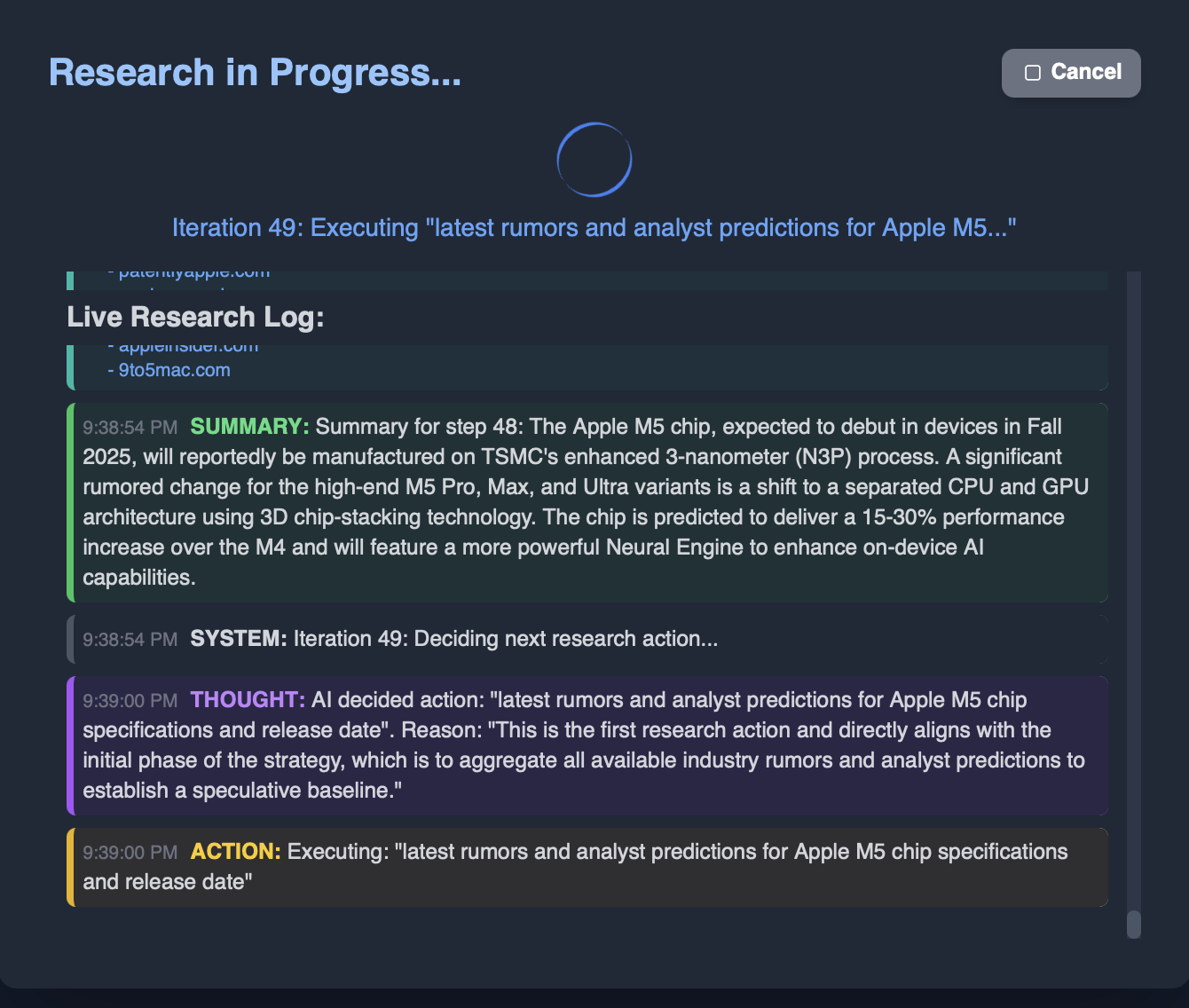Viewport: 1189px width, 1008px height.
Task: Click the 9:38:54 PM SYSTEM timestamp
Action: (x=130, y=640)
